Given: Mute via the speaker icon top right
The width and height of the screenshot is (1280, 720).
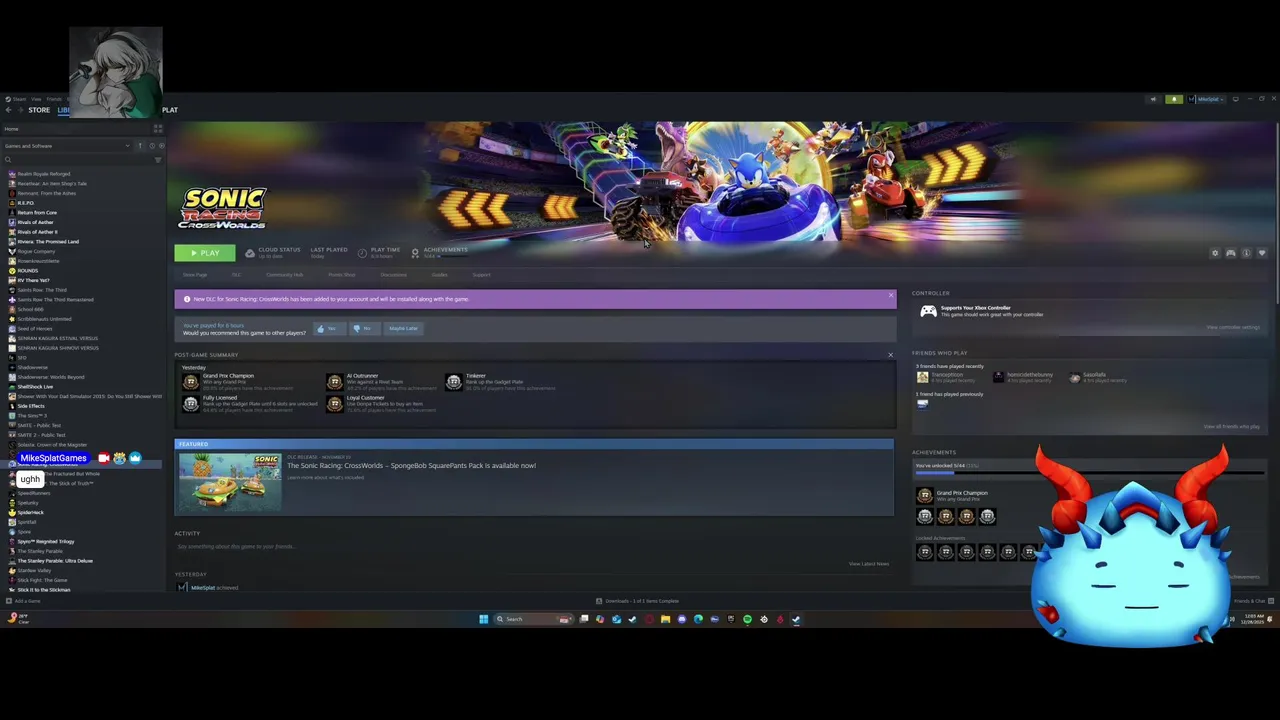Looking at the screenshot, I should click(x=1153, y=99).
